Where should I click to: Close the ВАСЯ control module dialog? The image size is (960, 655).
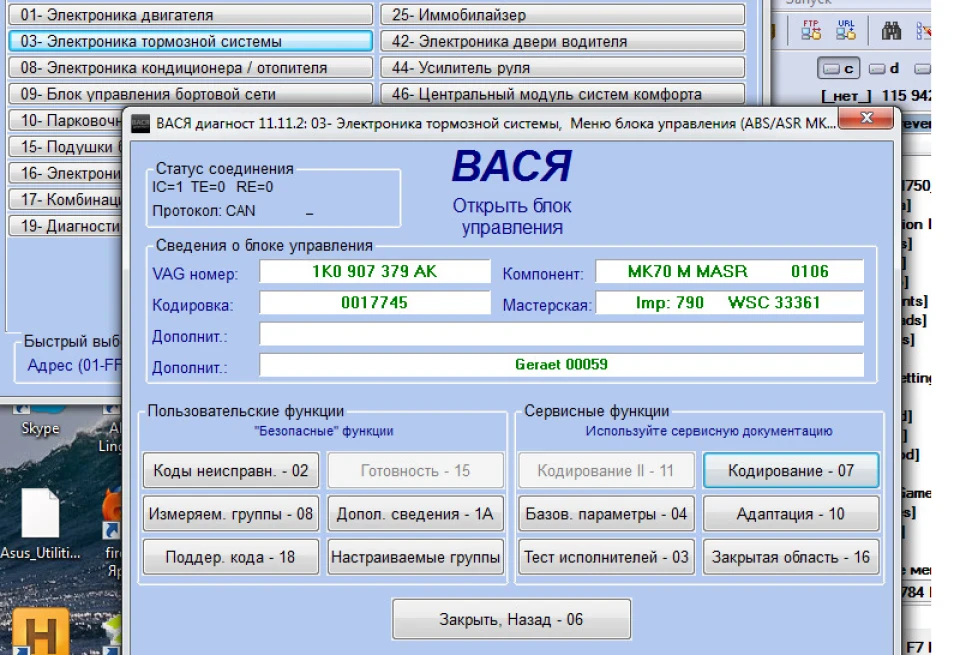point(866,118)
